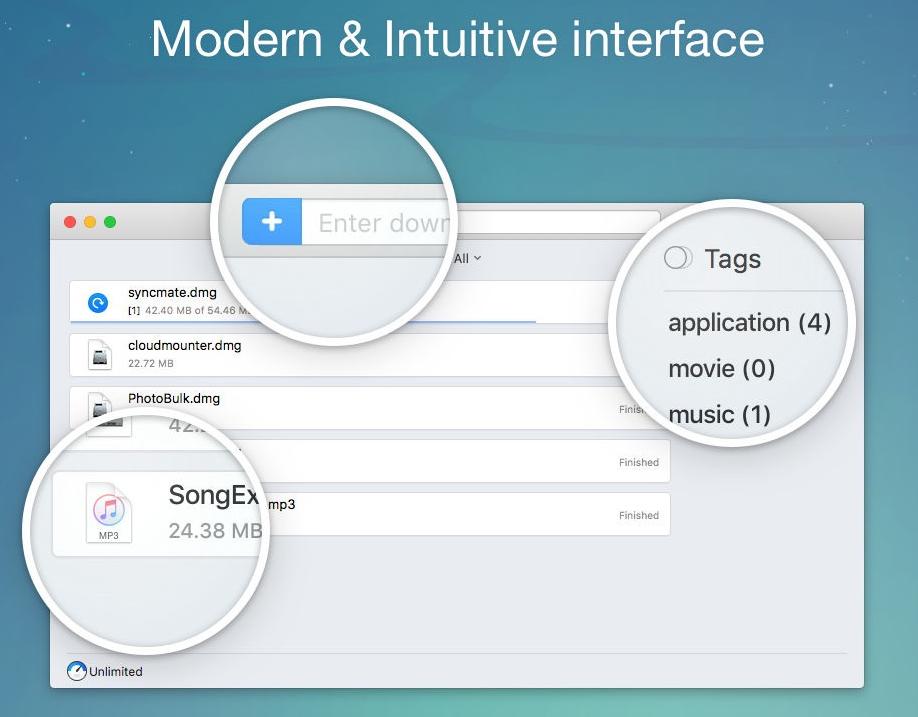The height and width of the screenshot is (717, 918).
Task: Click 22.72 MB size under cloudmounter.dmg
Action: pos(150,363)
